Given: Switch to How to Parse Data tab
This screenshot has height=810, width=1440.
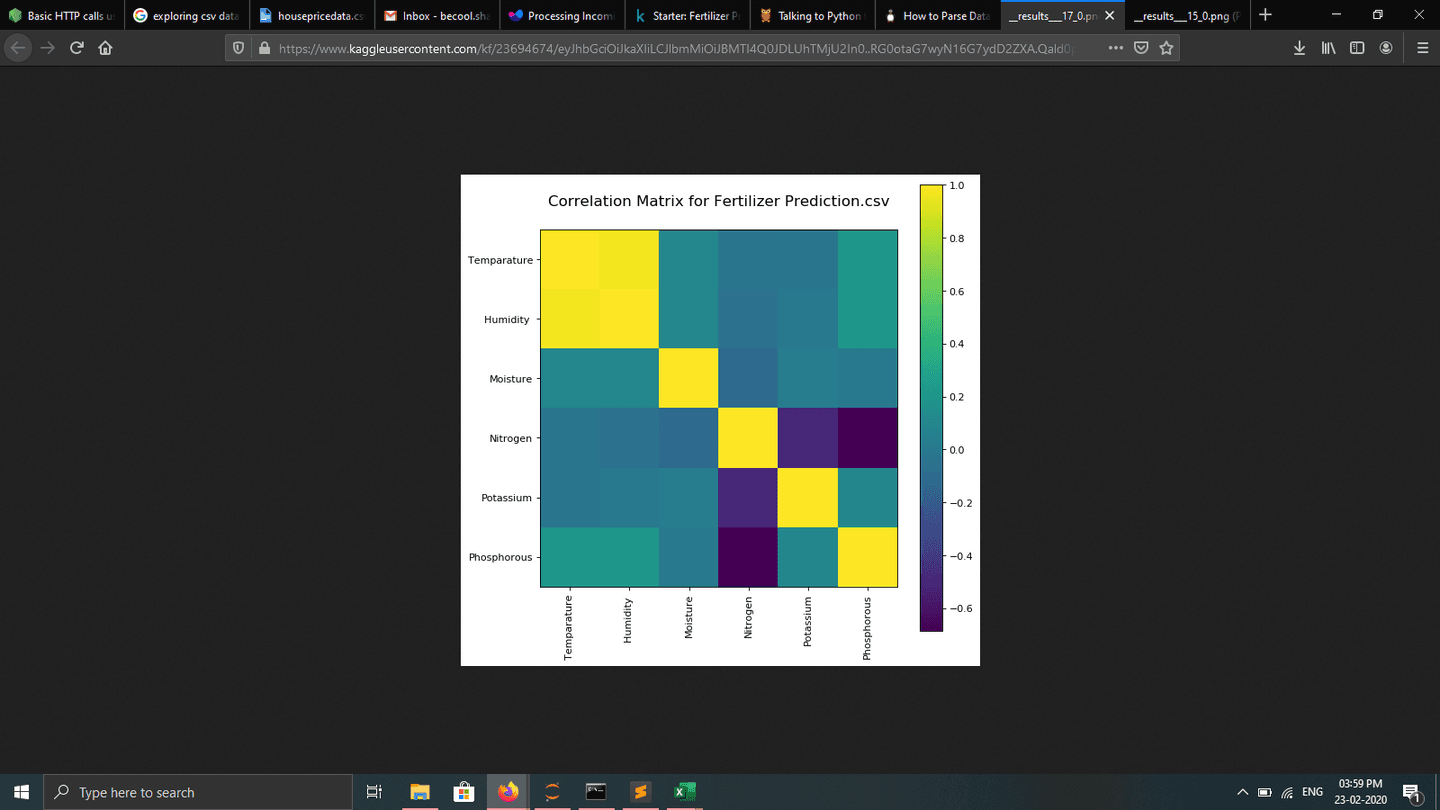Looking at the screenshot, I should pyautogui.click(x=936, y=16).
